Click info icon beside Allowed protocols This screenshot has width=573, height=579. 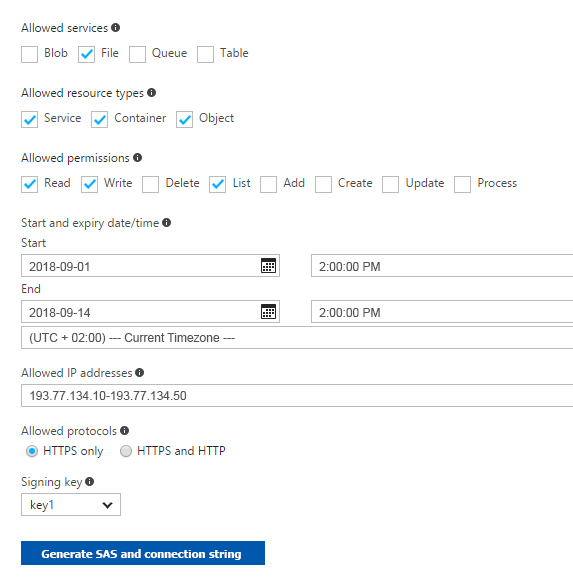[x=125, y=431]
